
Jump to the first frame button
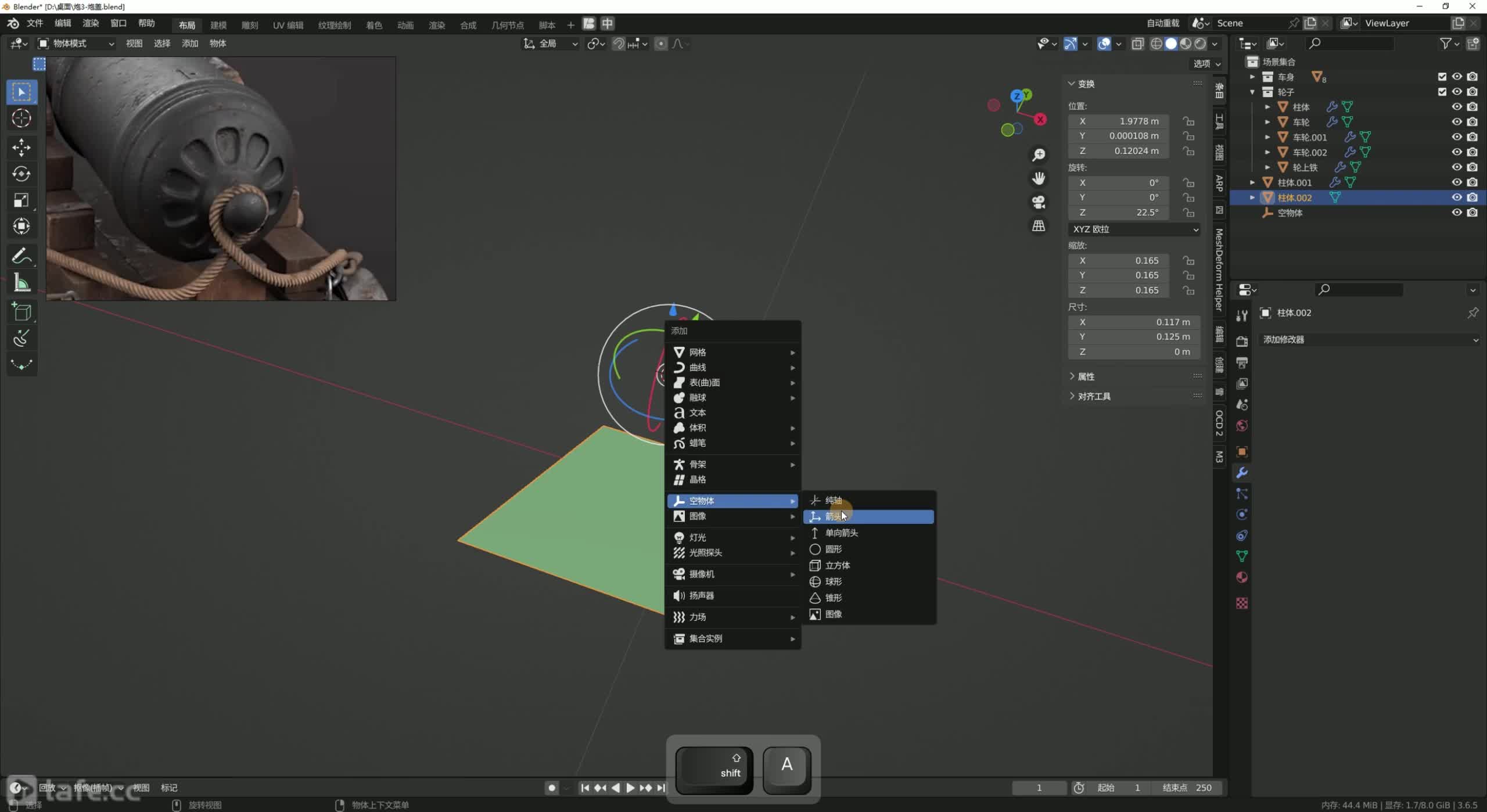point(585,788)
